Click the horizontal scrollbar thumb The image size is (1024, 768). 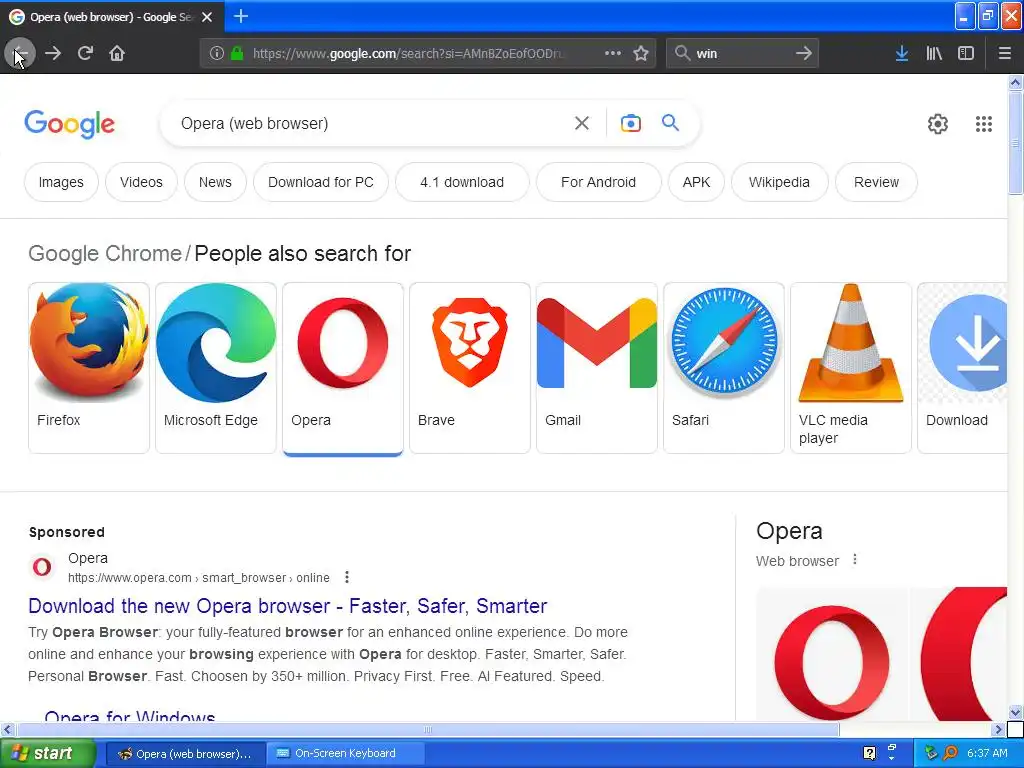click(x=428, y=729)
